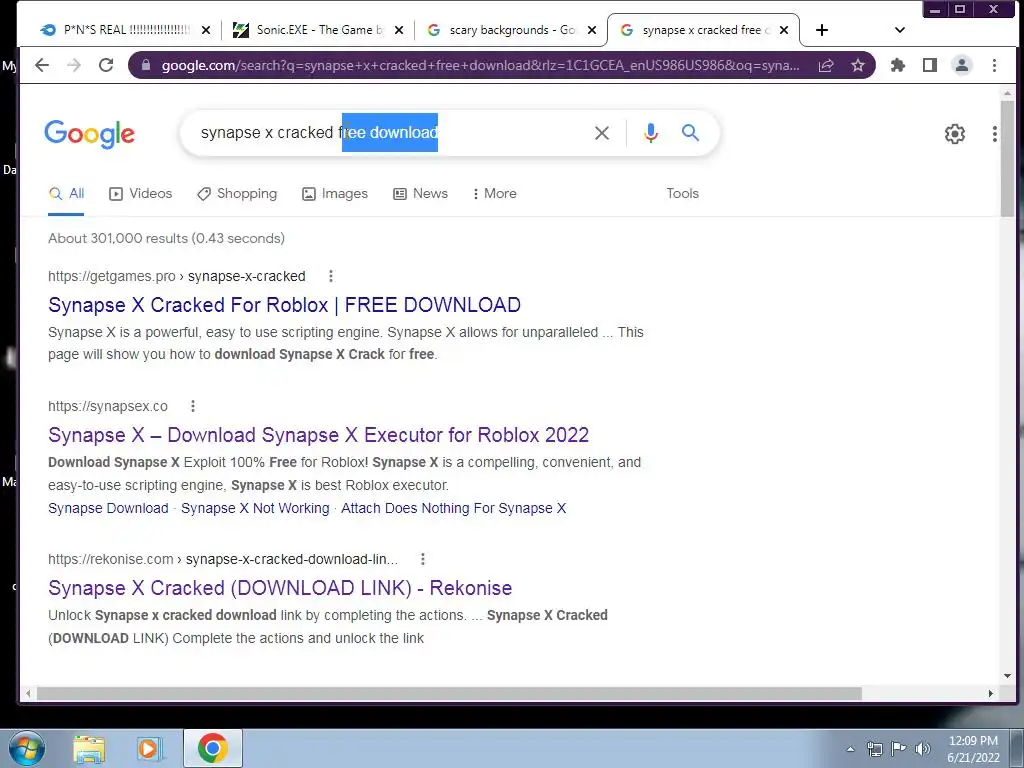Open more options for rekonise.com result

click(423, 559)
